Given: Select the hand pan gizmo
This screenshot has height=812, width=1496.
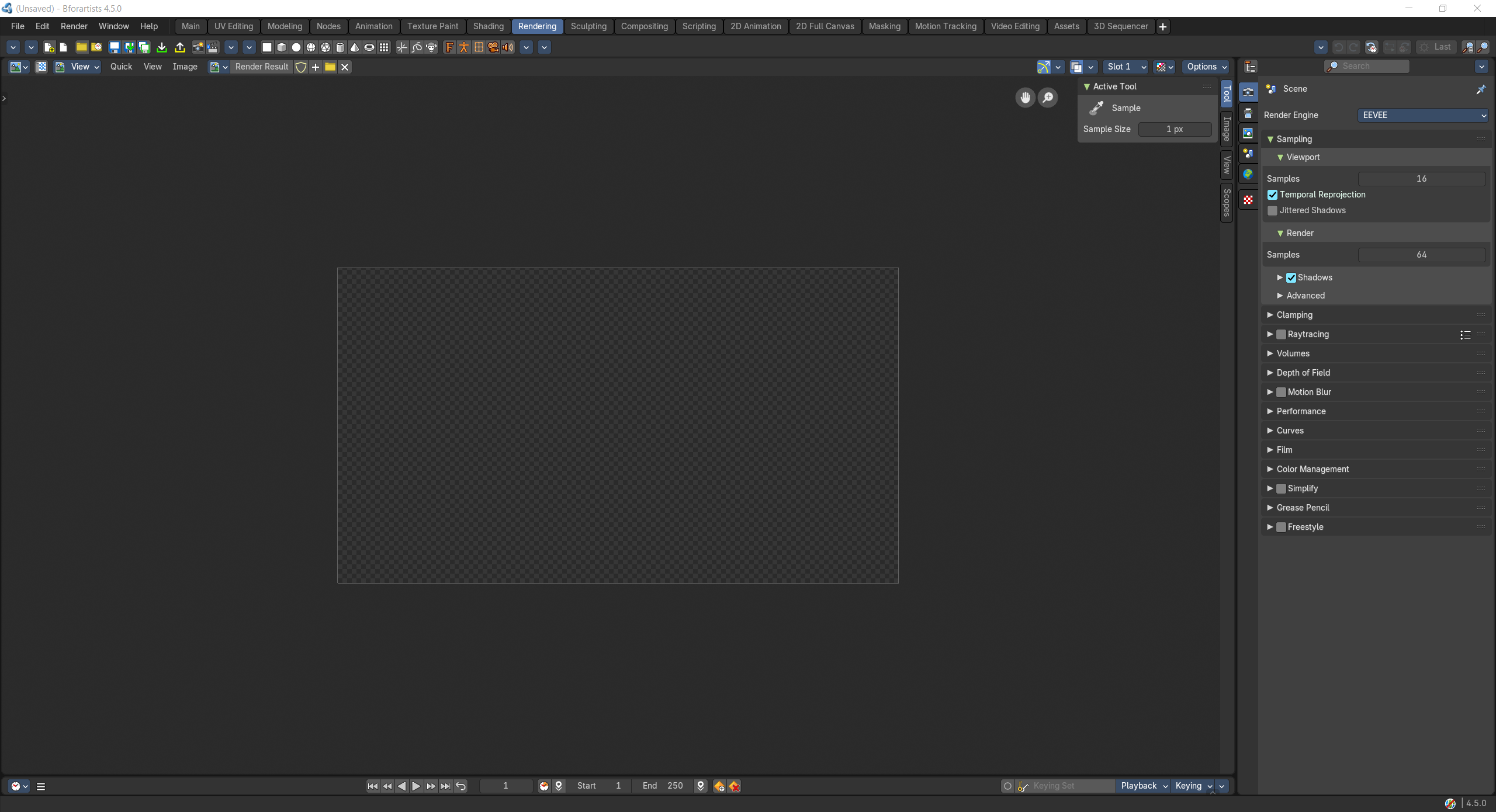Looking at the screenshot, I should click(x=1025, y=98).
